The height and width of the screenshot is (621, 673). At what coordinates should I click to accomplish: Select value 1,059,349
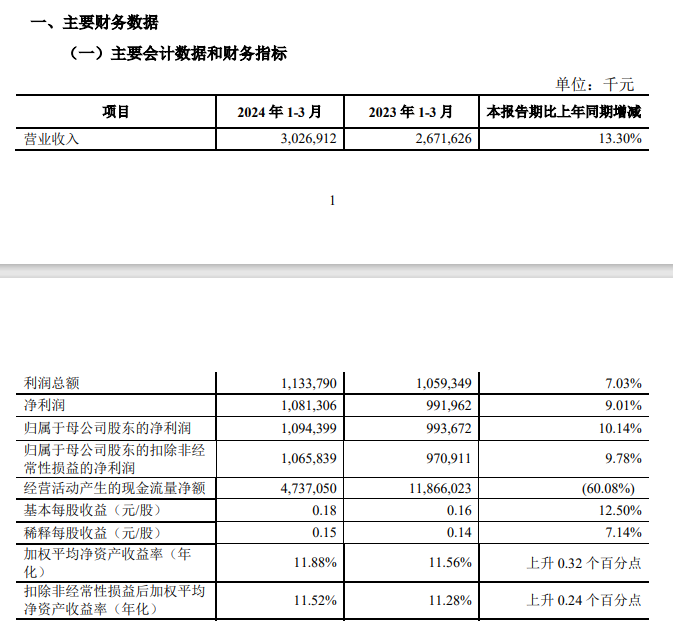coord(443,383)
